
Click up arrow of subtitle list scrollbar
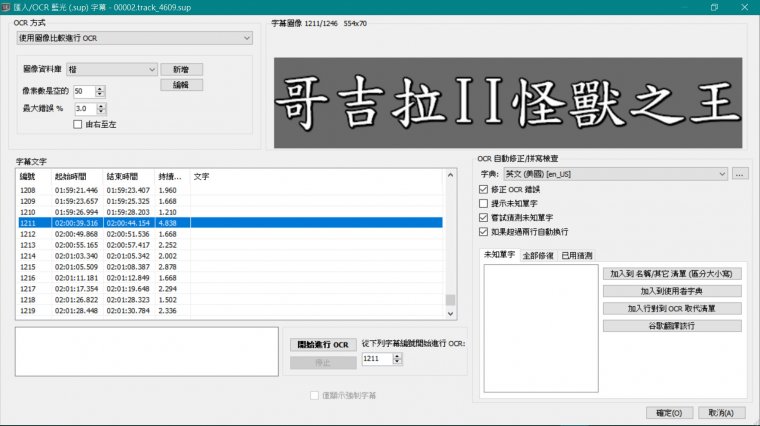pyautogui.click(x=450, y=175)
